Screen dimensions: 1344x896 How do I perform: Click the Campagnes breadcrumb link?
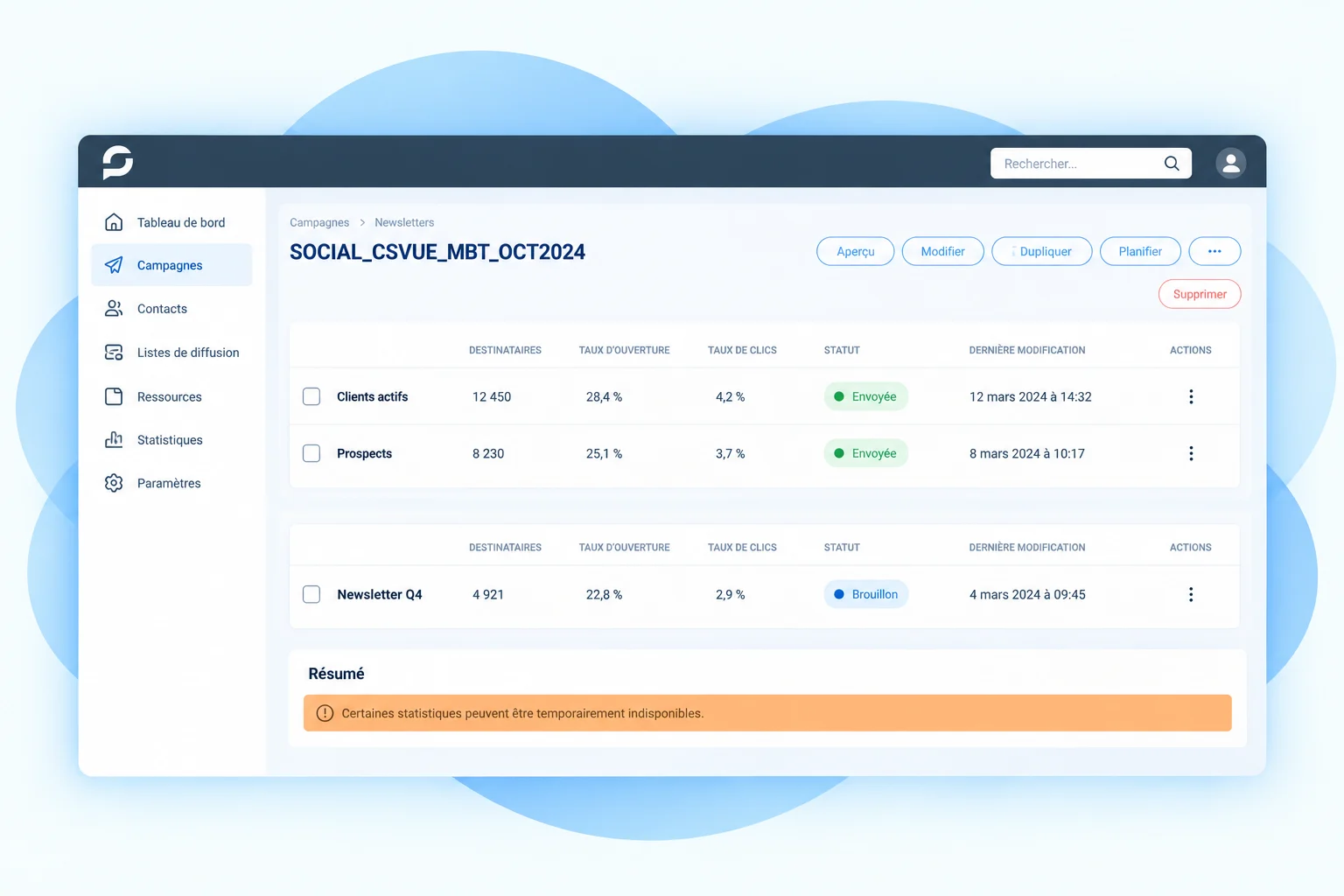[x=319, y=222]
